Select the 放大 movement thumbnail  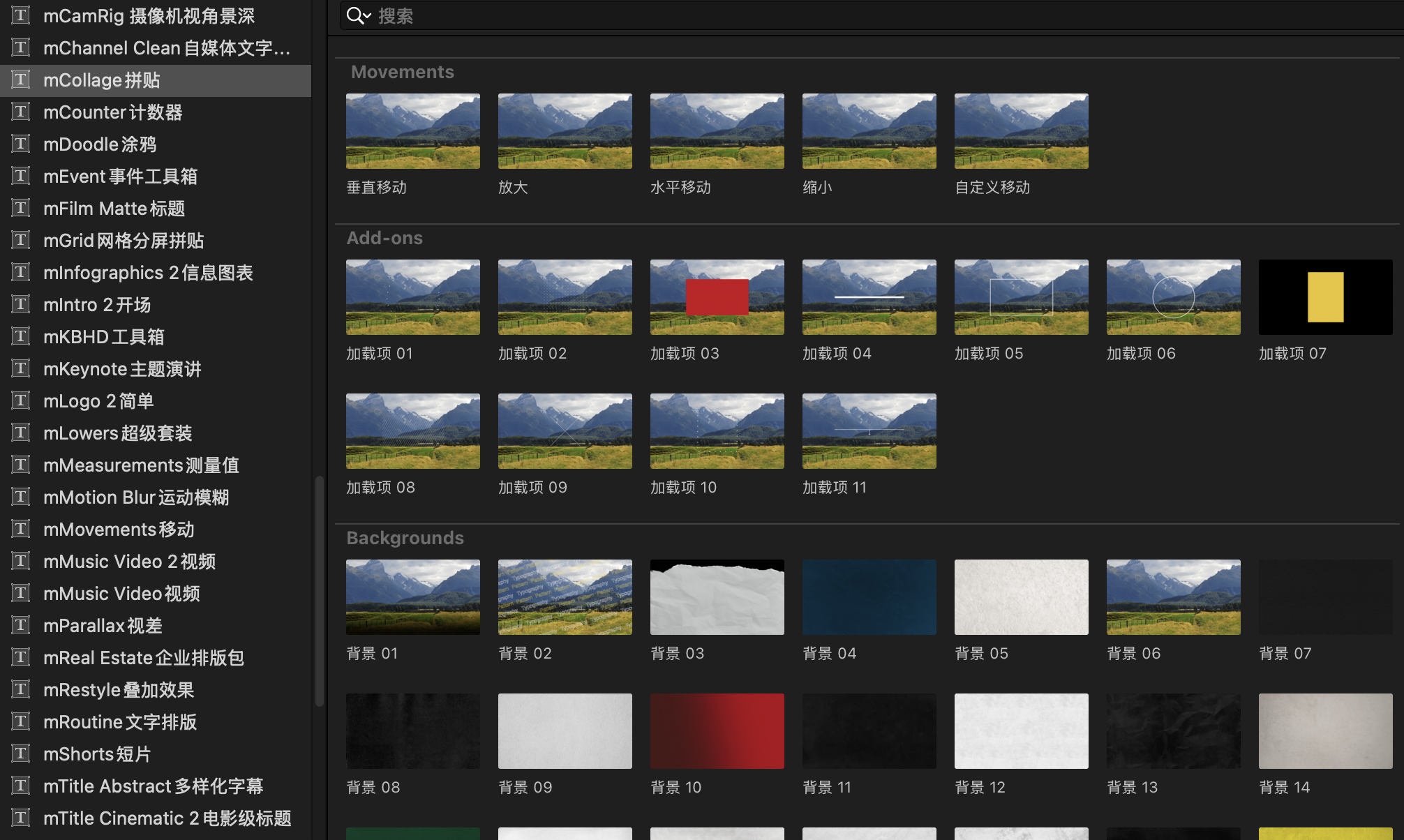(565, 131)
